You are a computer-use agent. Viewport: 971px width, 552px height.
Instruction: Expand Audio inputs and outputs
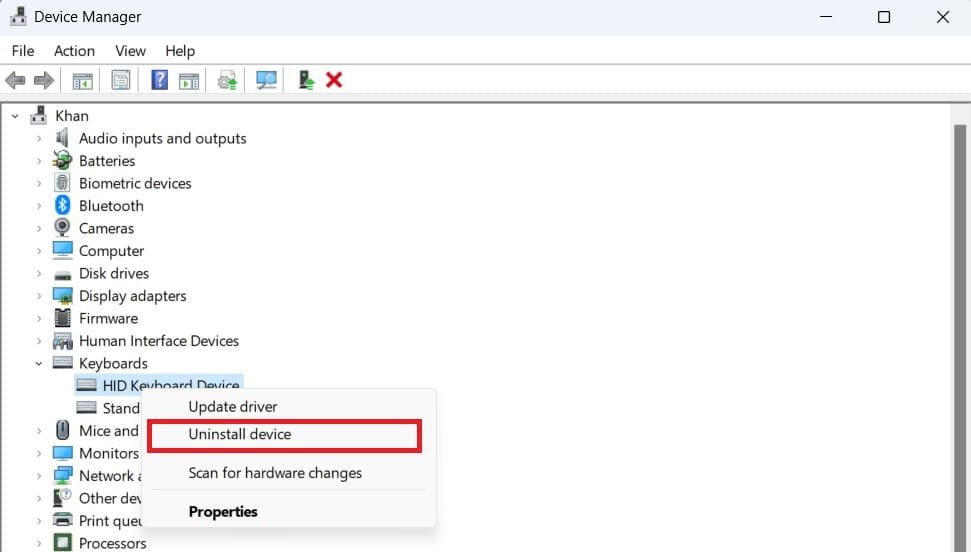point(39,138)
